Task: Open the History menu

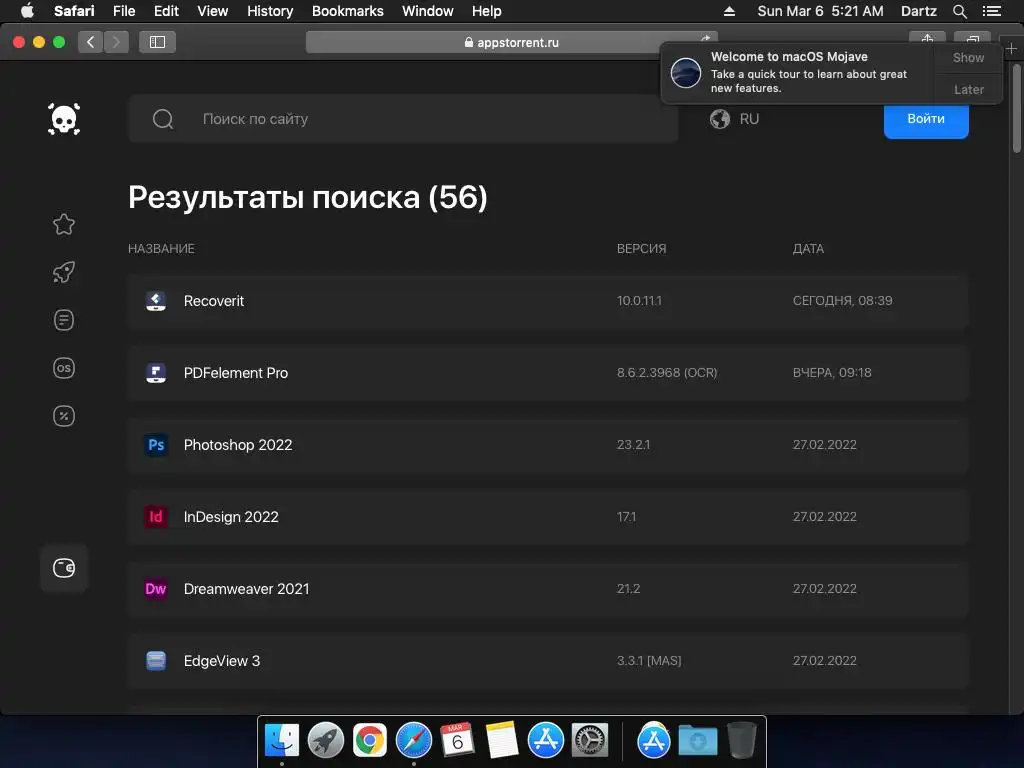Action: coord(270,11)
